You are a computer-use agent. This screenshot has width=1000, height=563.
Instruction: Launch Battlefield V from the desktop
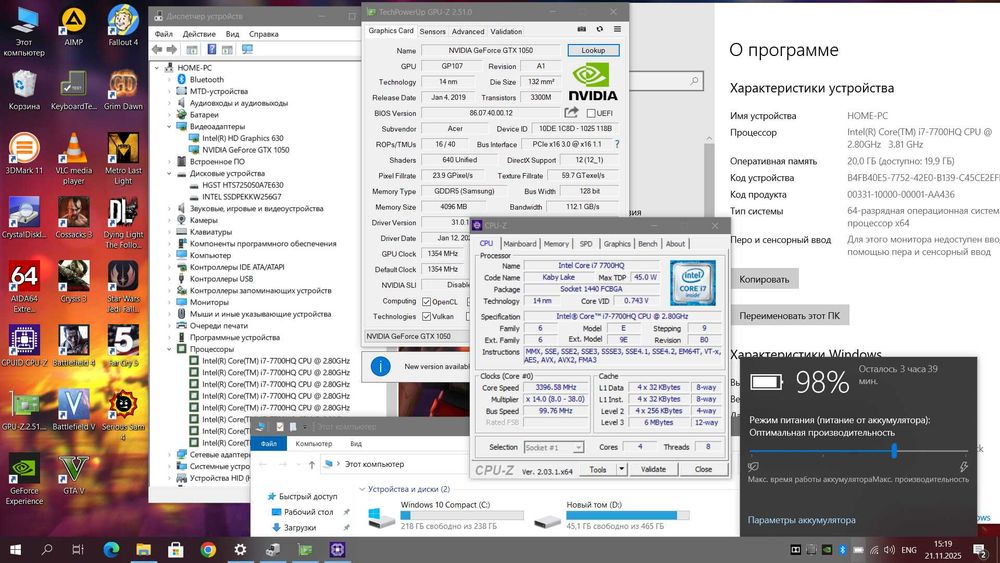click(x=73, y=410)
